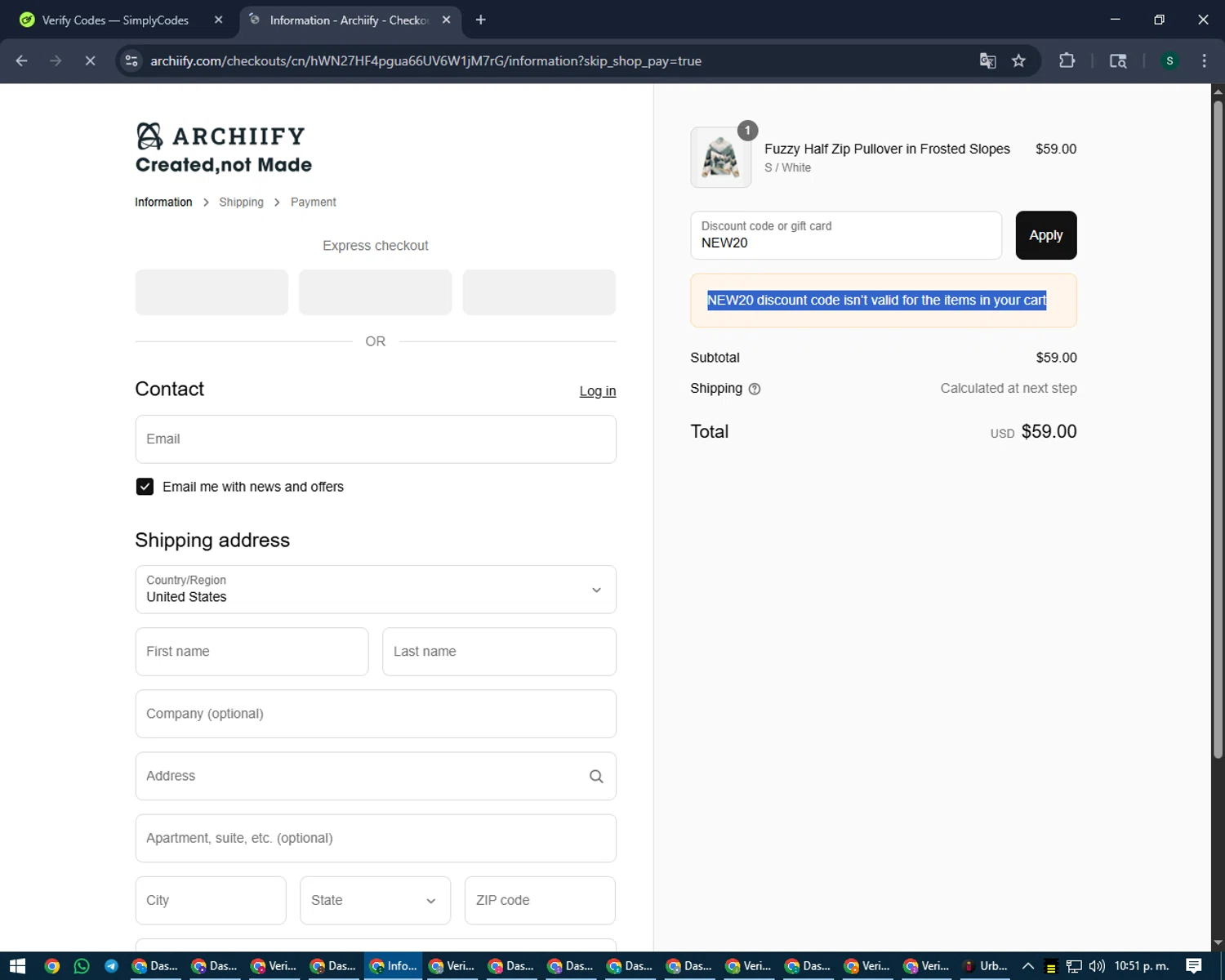
Task: Open Telegram from the taskbar
Action: click(x=111, y=966)
